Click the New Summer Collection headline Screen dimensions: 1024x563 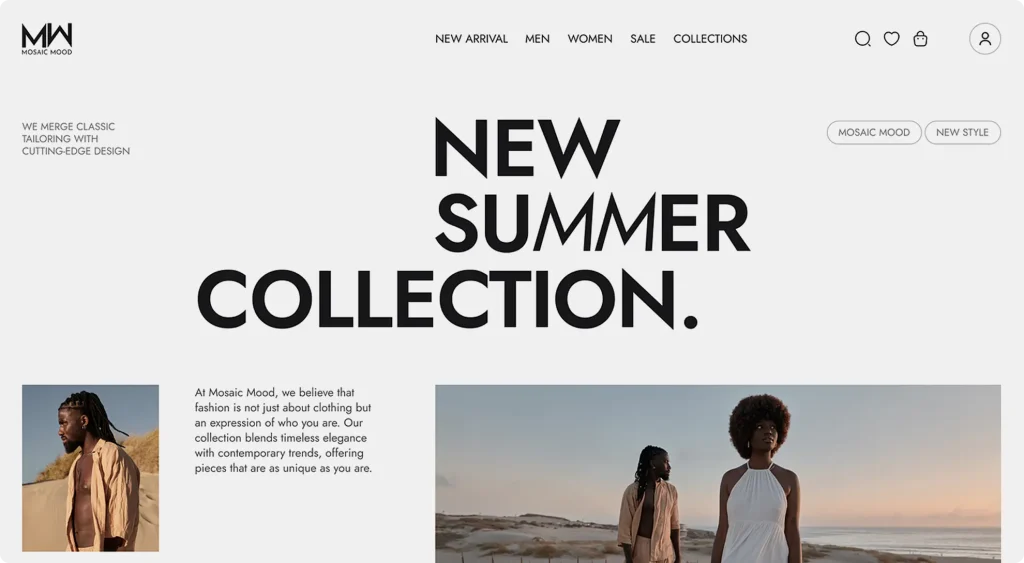click(x=473, y=223)
